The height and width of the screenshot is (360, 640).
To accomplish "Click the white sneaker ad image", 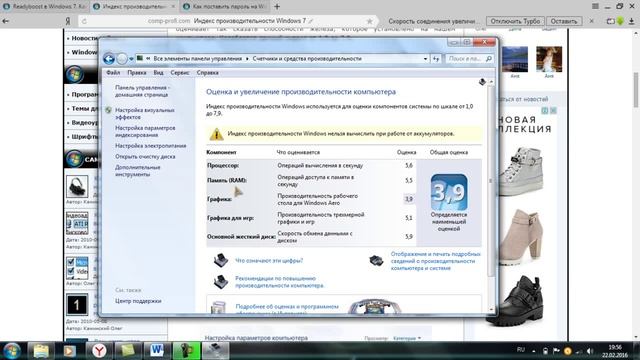I will pyautogui.click(x=522, y=171).
